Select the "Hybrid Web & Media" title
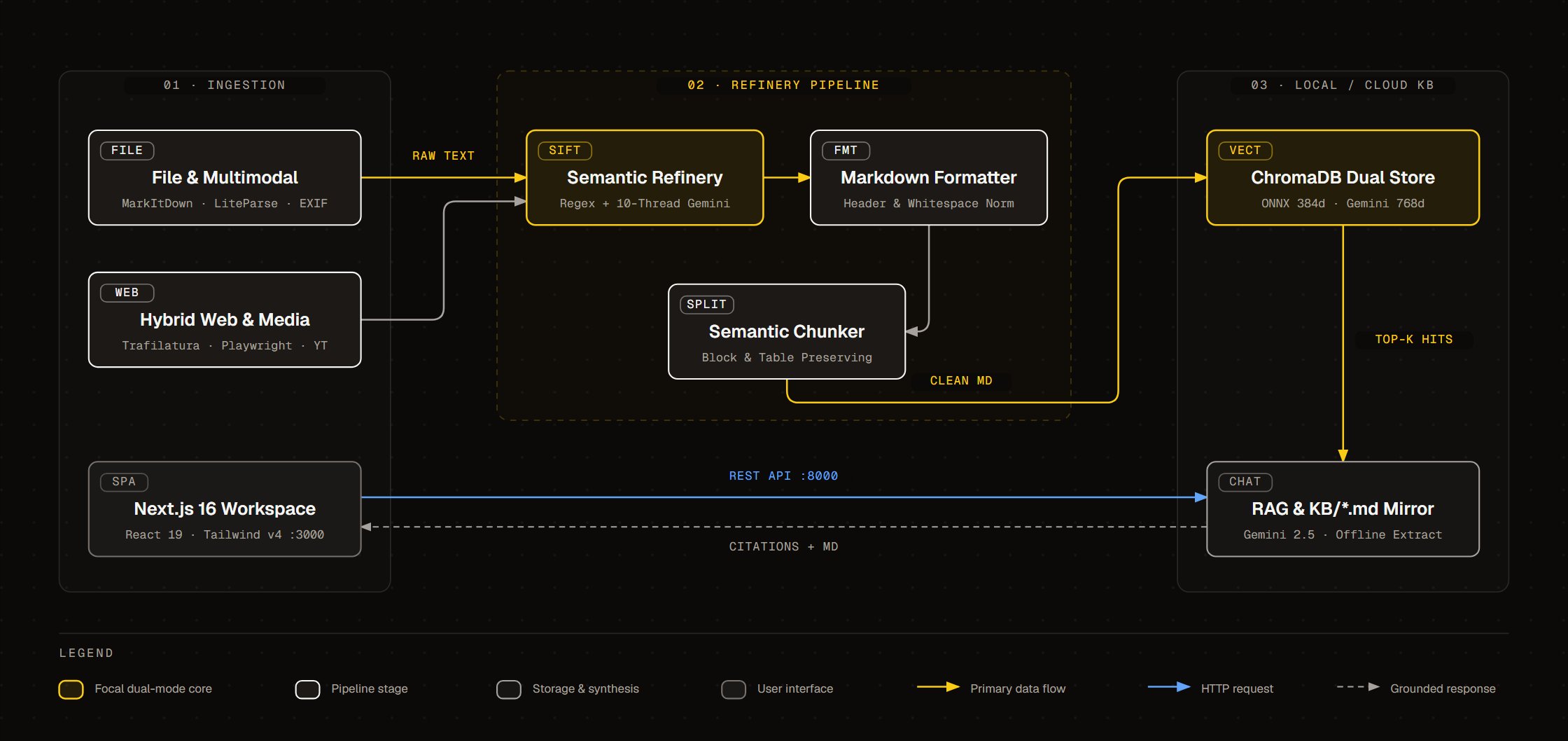1568x741 pixels. (x=225, y=320)
